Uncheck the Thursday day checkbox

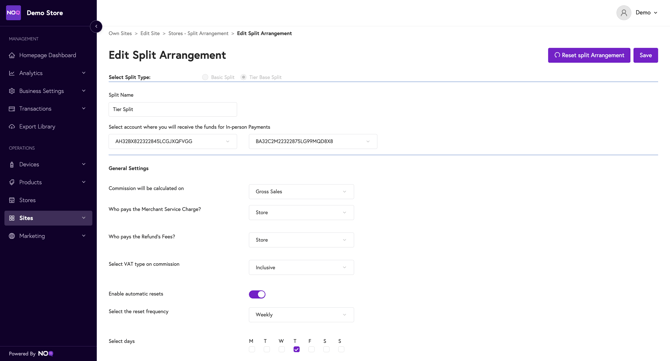pos(297,349)
